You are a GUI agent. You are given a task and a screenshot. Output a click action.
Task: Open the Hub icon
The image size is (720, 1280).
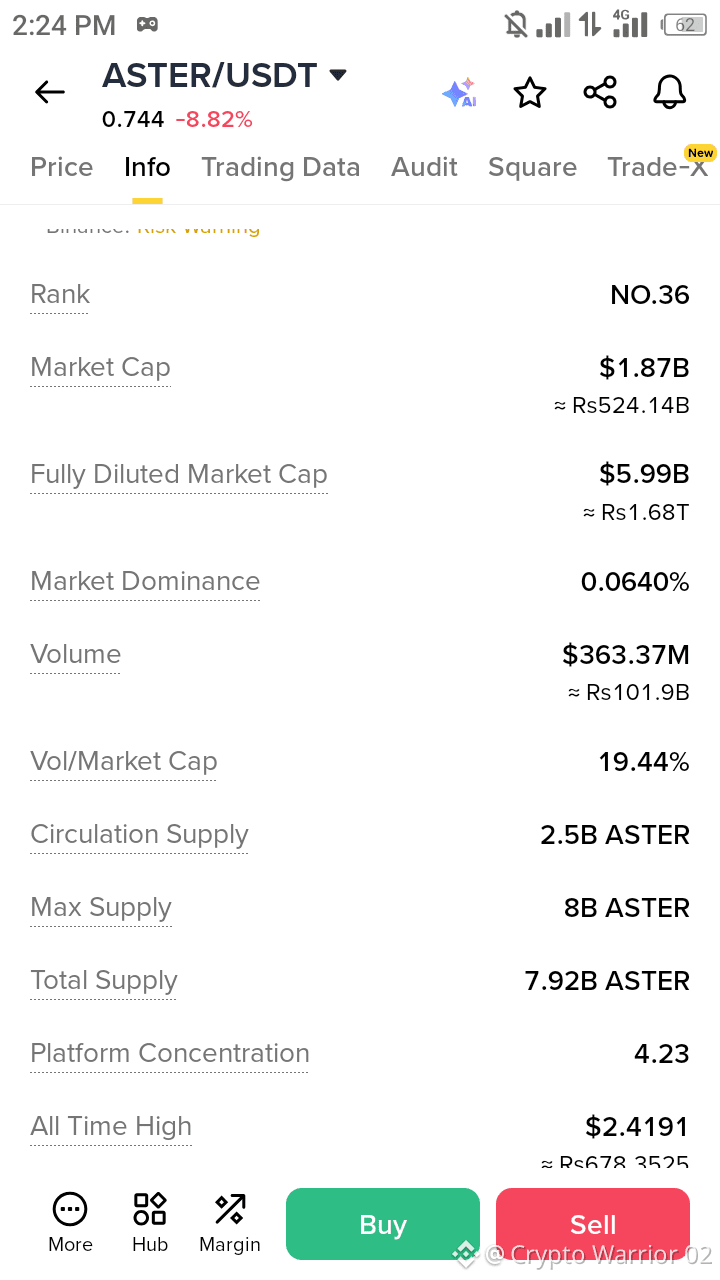[150, 1223]
